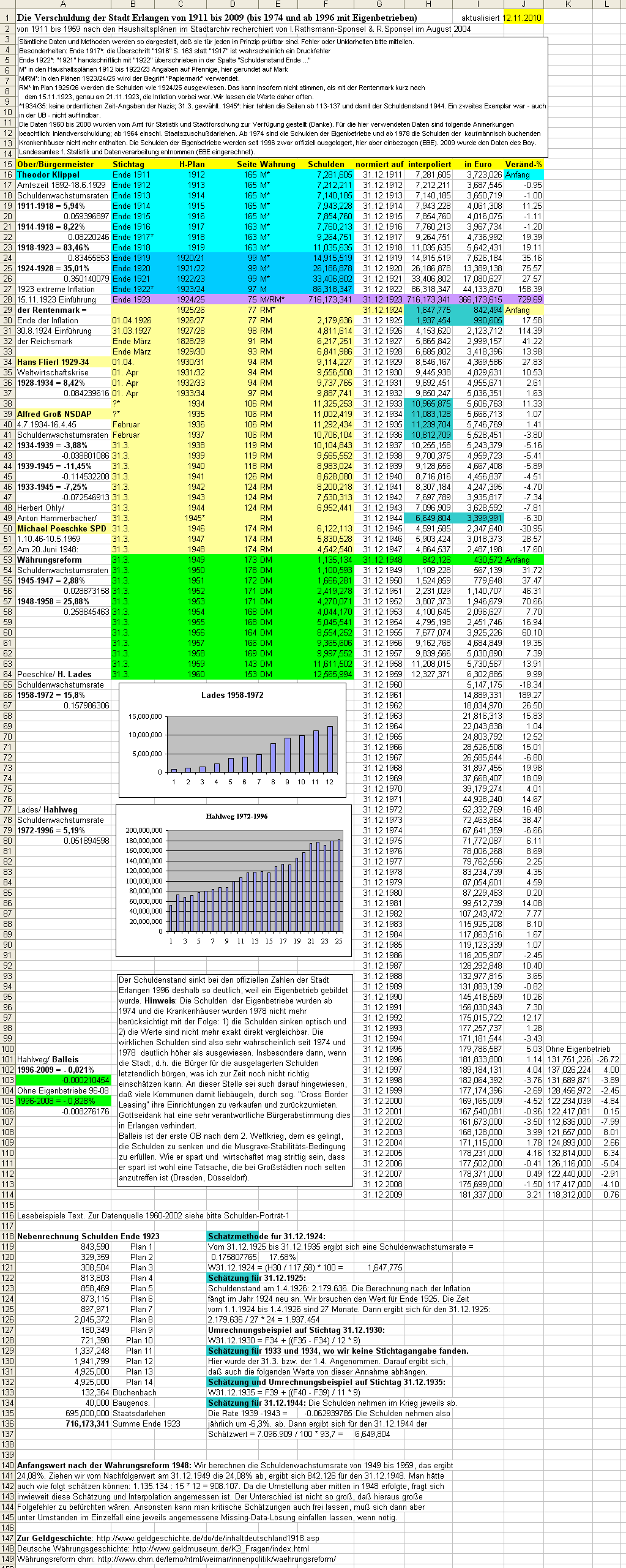This screenshot has width=626, height=1568.
Task: Click the 'Zur Geldgeschichte' URL row
Action: click(168, 1538)
